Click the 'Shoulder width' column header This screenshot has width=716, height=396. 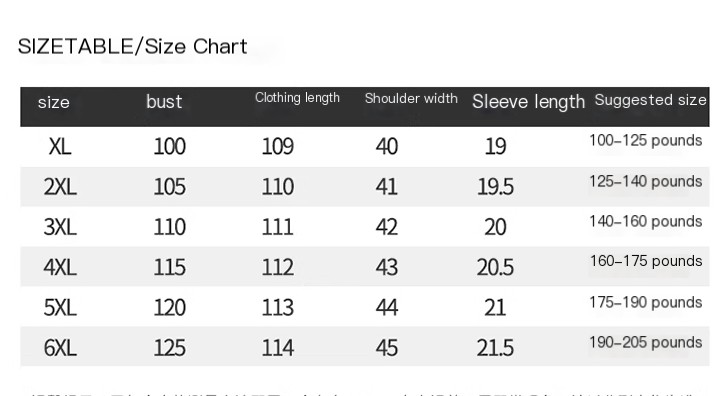tap(411, 98)
